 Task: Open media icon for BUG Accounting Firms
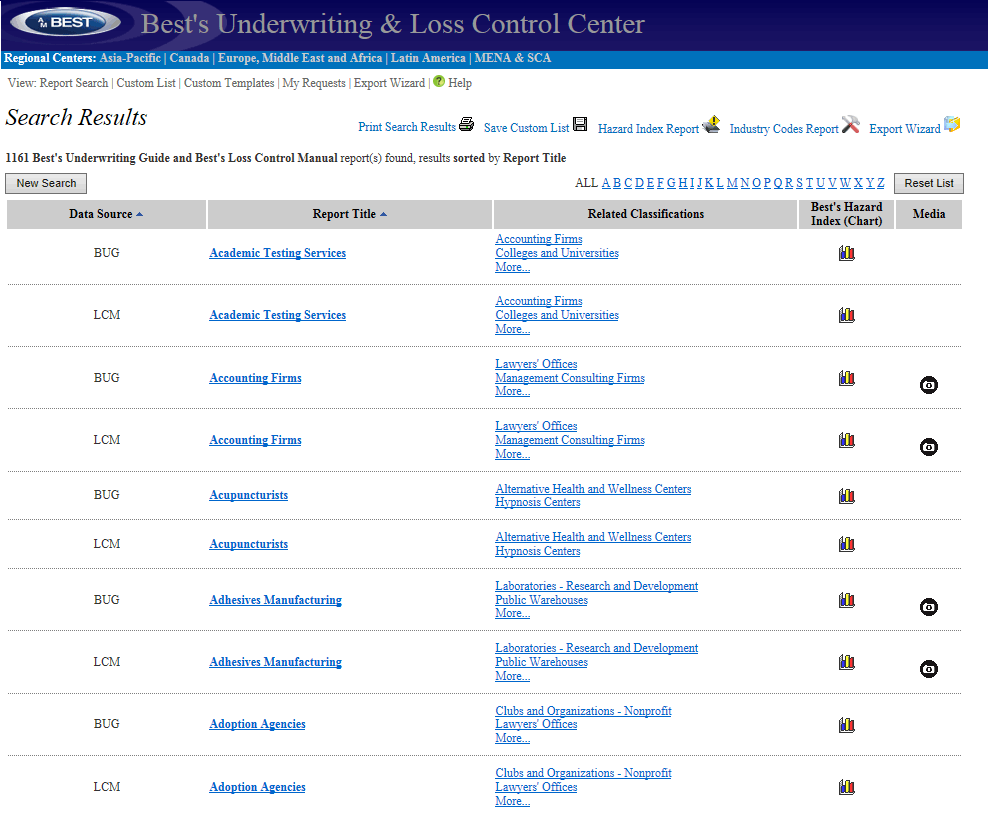(x=929, y=384)
